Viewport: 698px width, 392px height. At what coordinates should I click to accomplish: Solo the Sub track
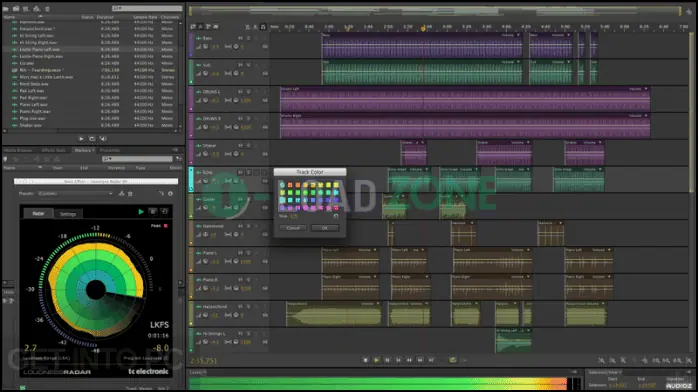(248, 65)
